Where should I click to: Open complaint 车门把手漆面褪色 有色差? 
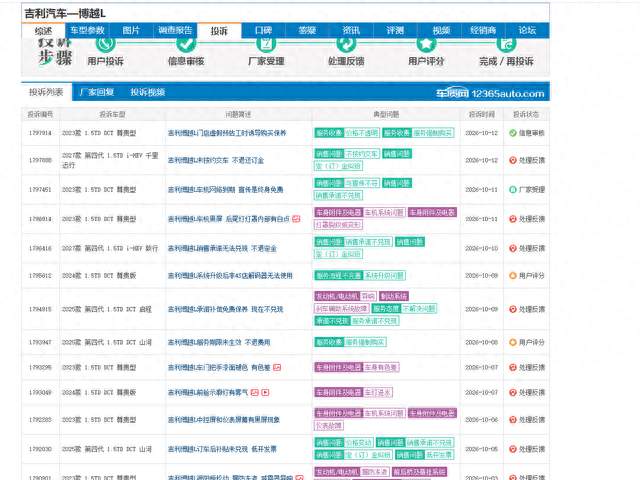pyautogui.click(x=219, y=368)
